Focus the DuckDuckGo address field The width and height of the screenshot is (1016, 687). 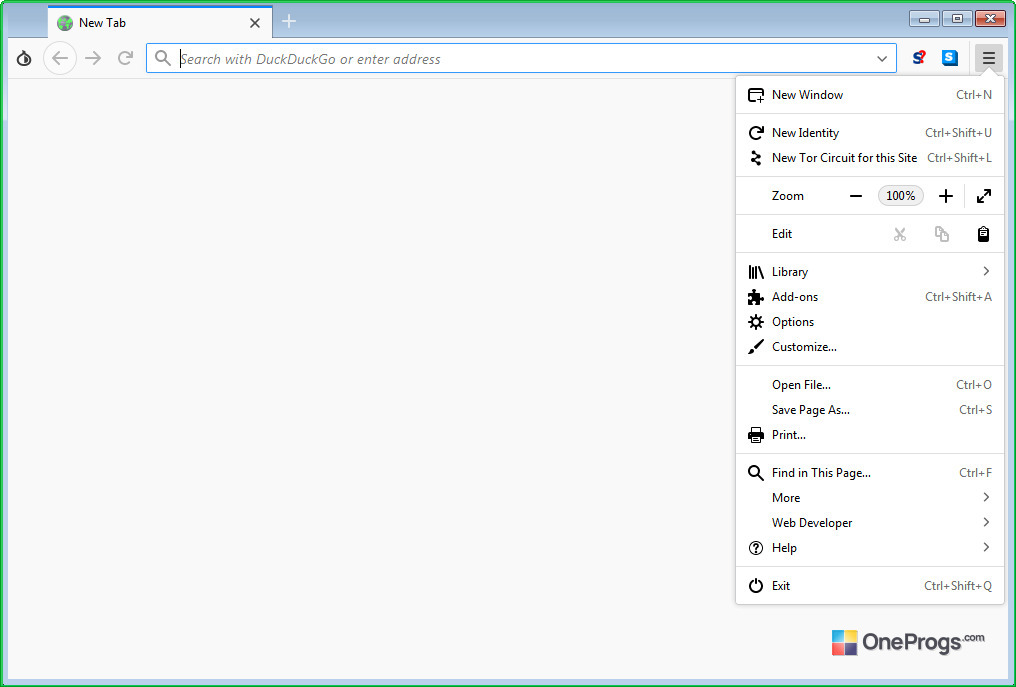[x=521, y=59]
